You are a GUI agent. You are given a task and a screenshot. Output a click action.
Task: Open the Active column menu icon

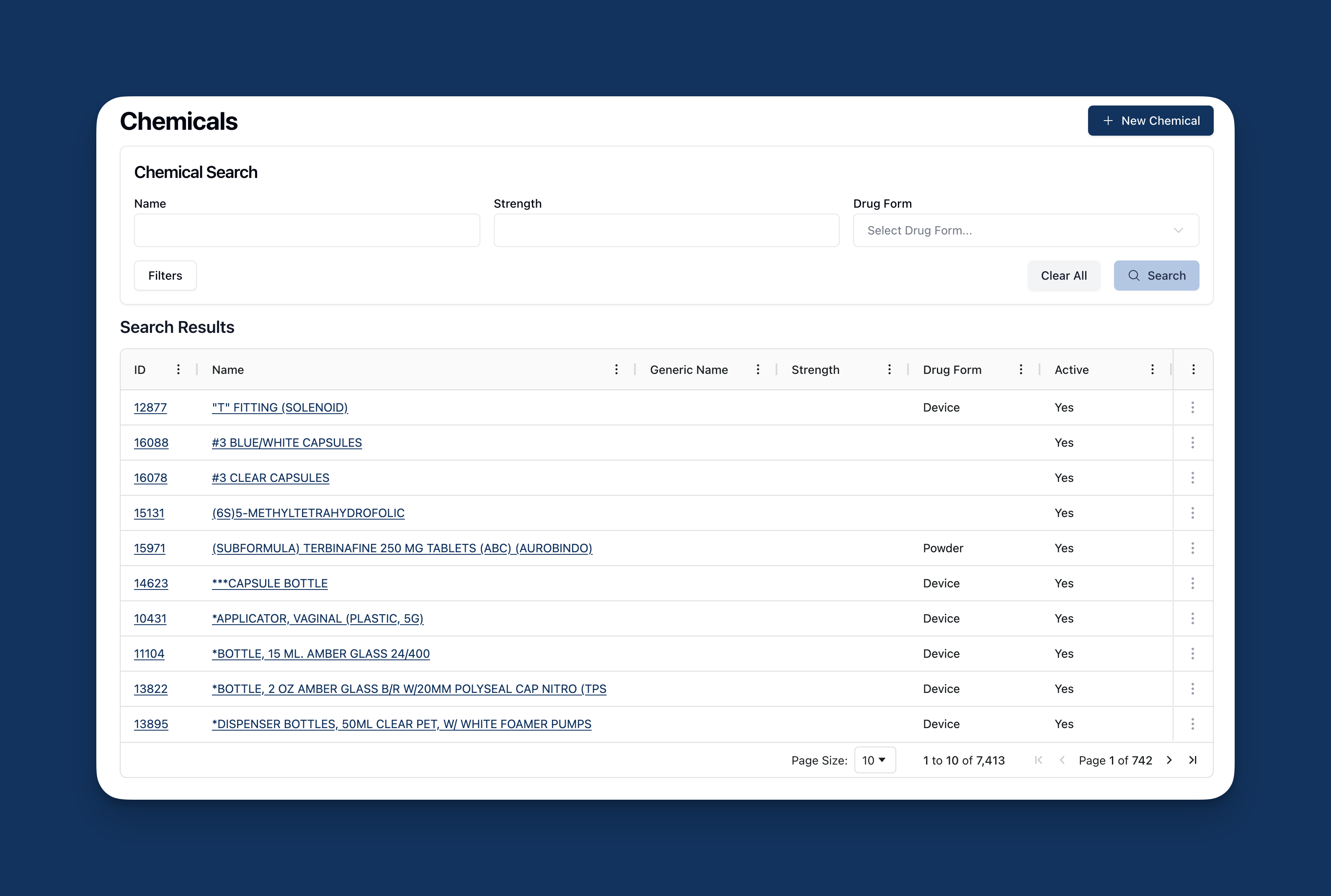tap(1152, 370)
